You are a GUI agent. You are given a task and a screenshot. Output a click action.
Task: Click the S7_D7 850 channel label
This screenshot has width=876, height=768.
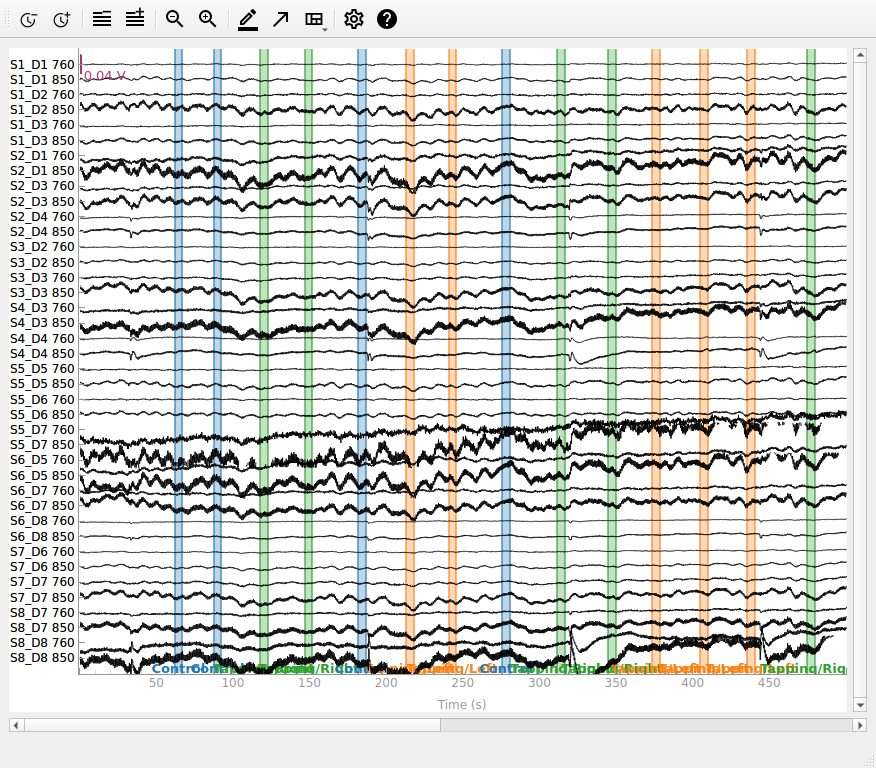click(42, 597)
